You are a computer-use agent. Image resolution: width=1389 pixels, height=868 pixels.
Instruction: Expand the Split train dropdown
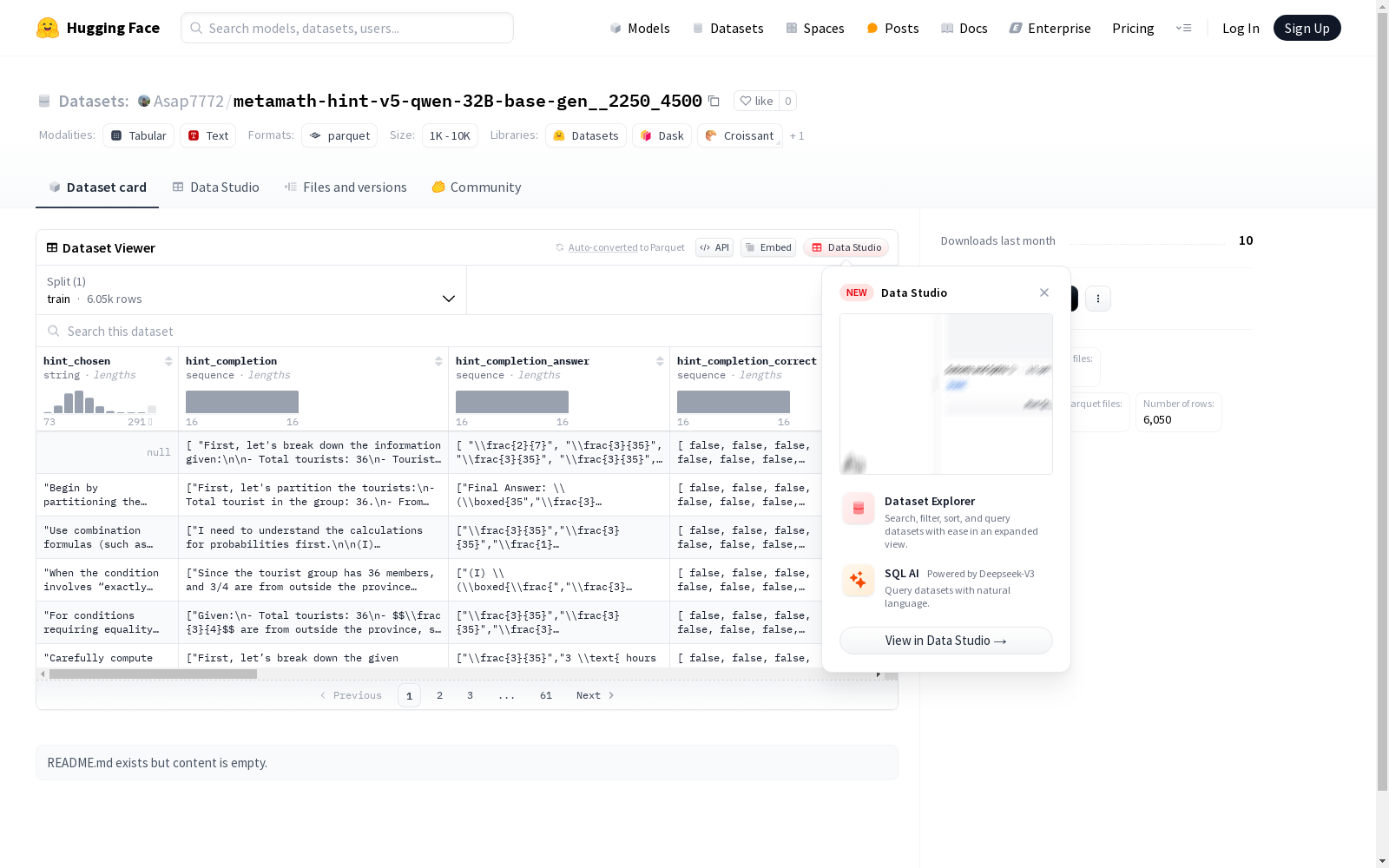(x=252, y=290)
